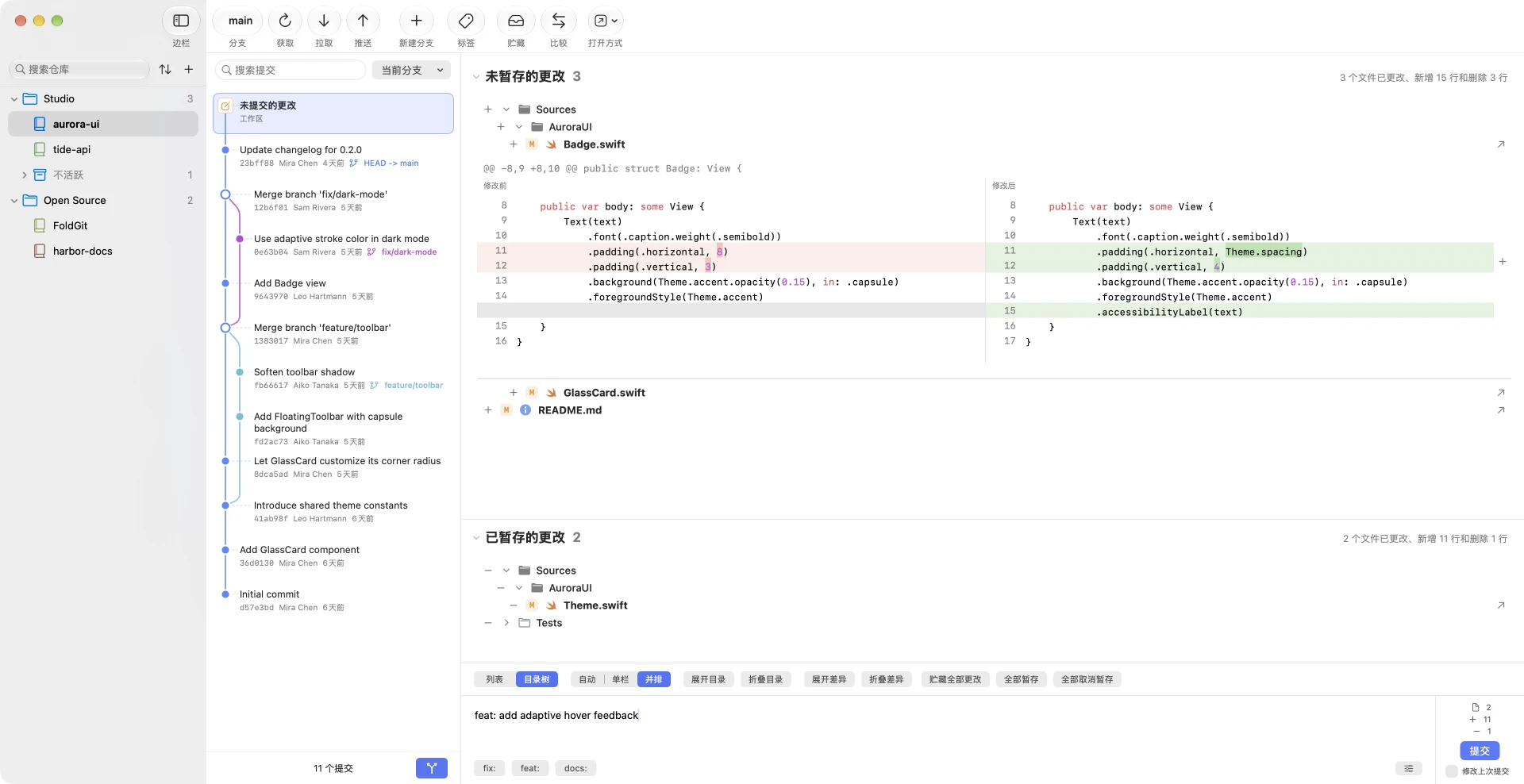Stage GlassCard.swift with its plus icon

point(514,393)
